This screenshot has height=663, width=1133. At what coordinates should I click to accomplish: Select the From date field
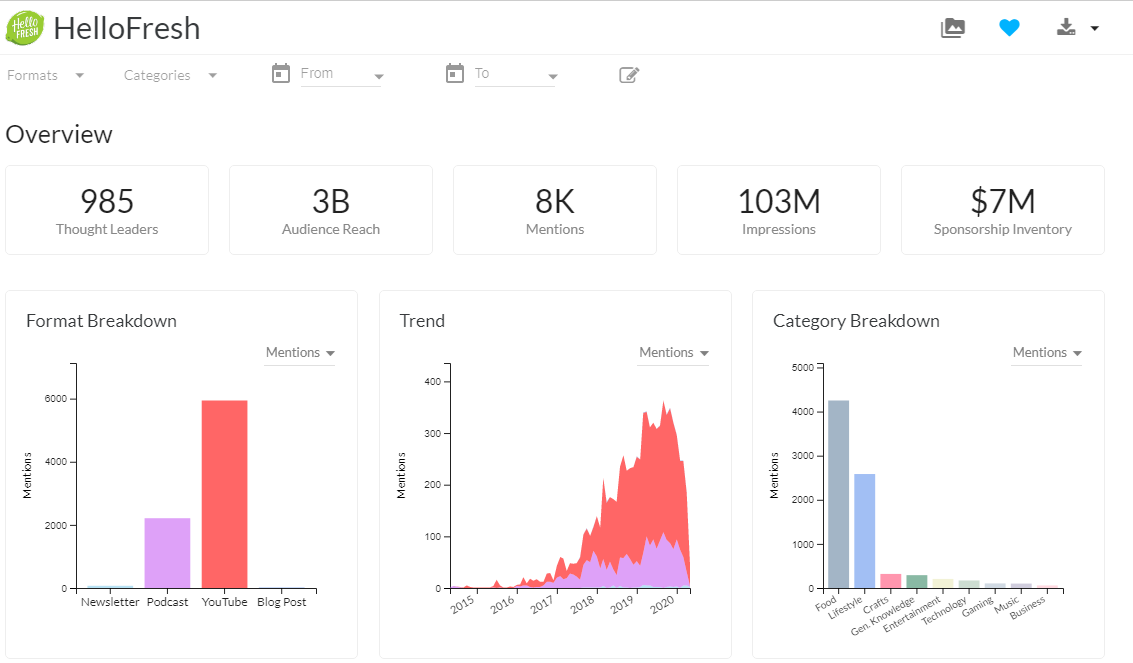341,74
